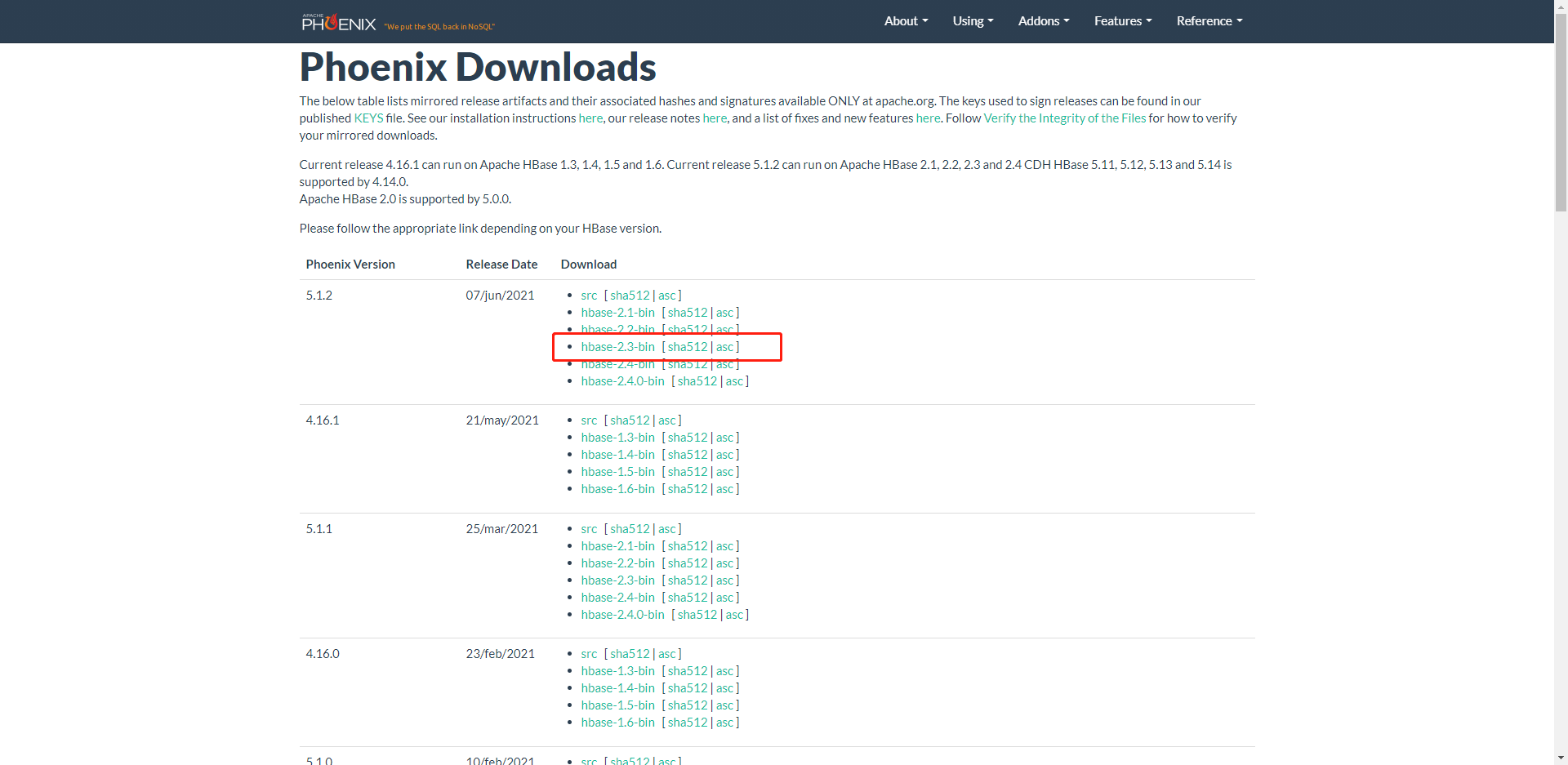This screenshot has width=1568, height=765.
Task: Download 4.16.0 hbase-1.5-bin
Action: 618,705
